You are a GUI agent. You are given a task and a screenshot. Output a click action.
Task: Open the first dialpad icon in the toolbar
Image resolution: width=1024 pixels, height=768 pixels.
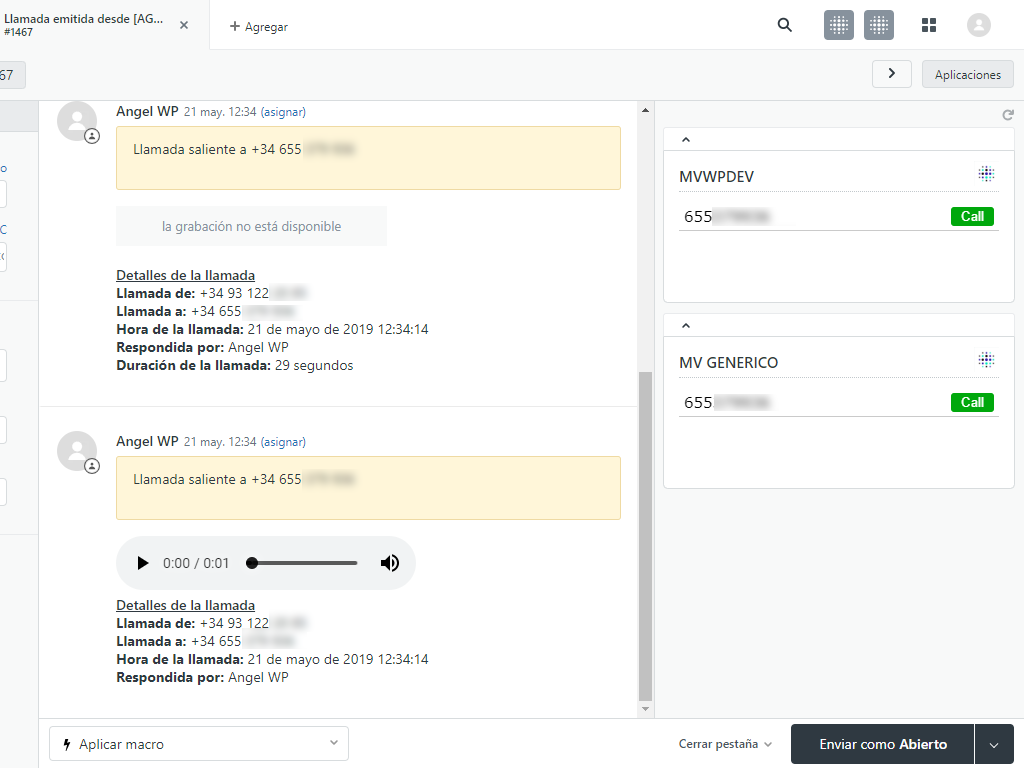[839, 24]
